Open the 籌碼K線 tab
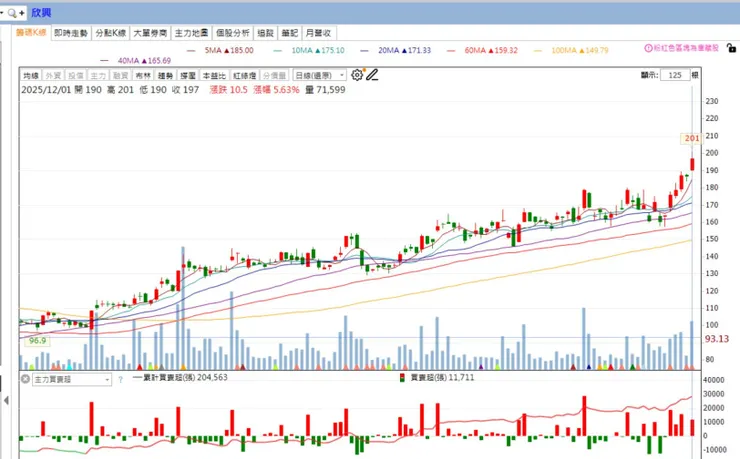The height and width of the screenshot is (459, 740). 31,33
